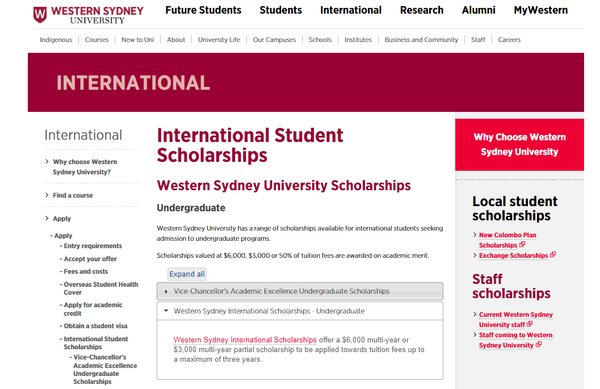Open the New Colombo Plan Scholarships link
600x389 pixels.
coord(507,240)
